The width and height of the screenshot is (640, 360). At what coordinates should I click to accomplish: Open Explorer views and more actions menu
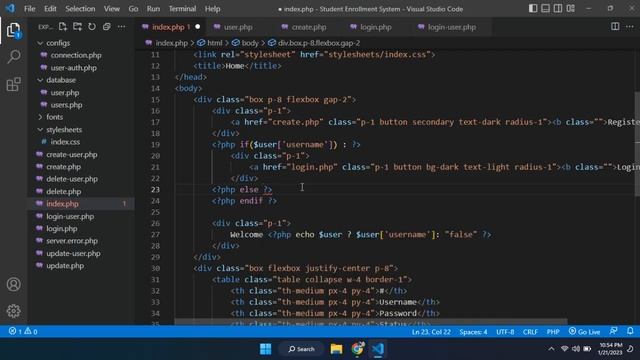click(x=121, y=27)
